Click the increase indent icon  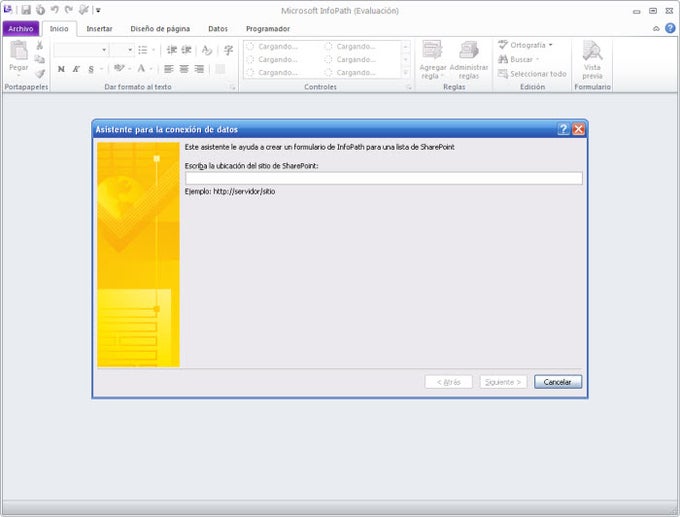tap(186, 50)
